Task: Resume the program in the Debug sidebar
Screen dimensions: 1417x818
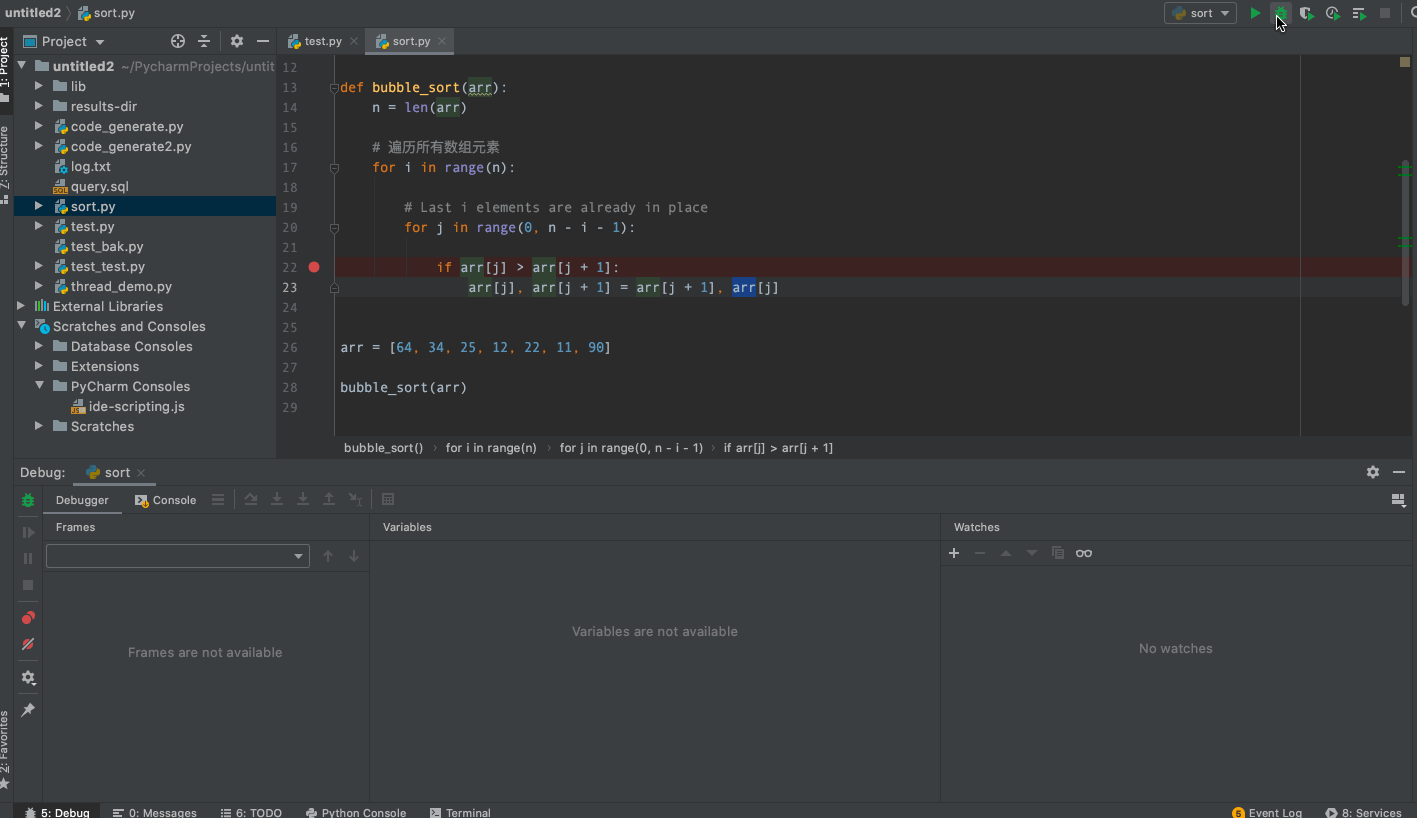Action: [x=28, y=533]
